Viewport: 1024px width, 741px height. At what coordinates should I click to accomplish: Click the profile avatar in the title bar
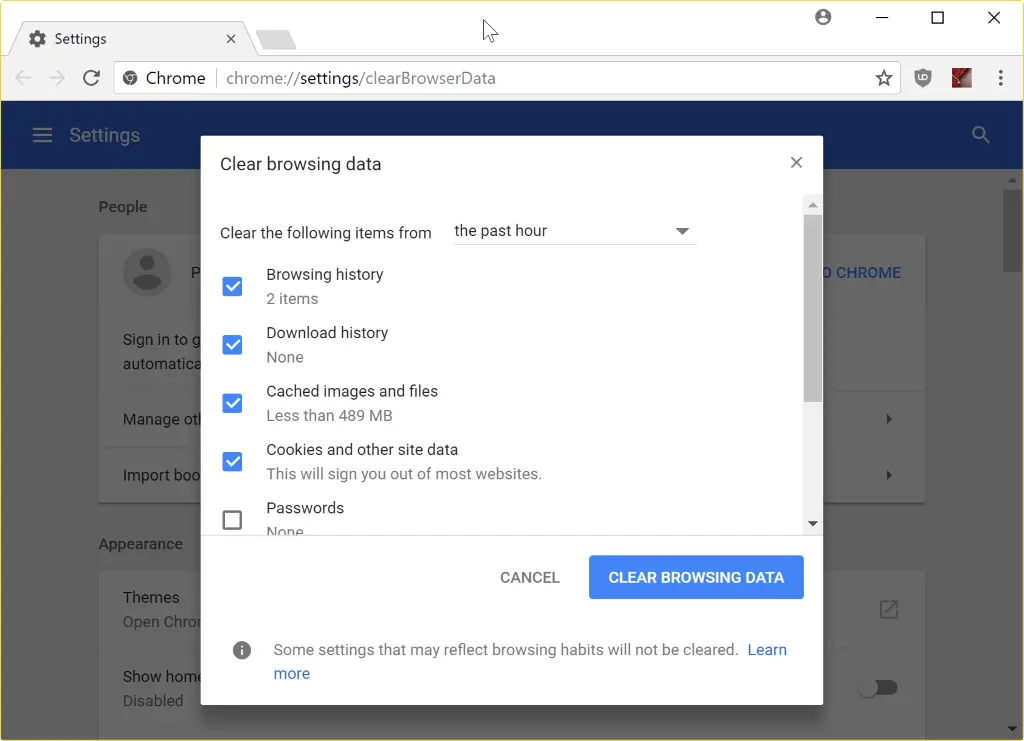click(x=823, y=16)
